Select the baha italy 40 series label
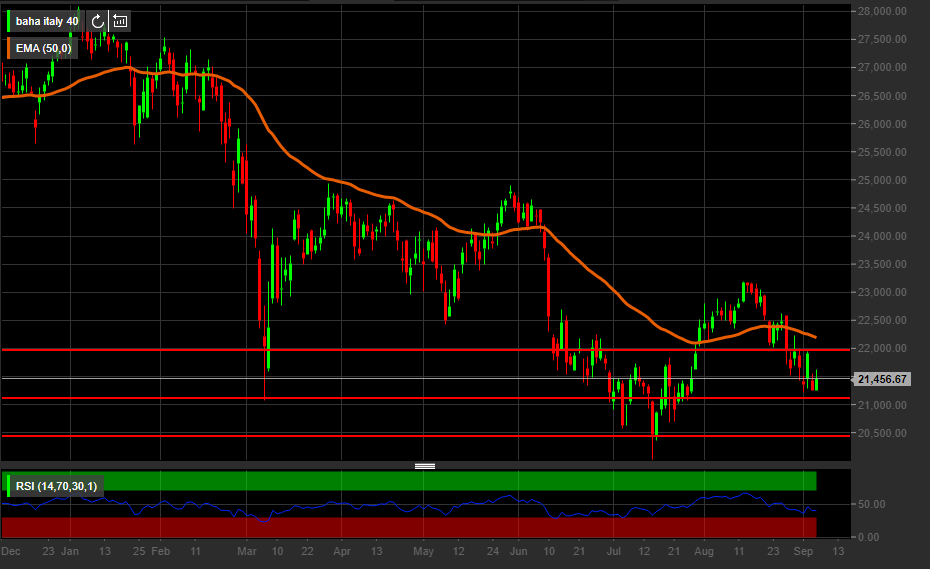Image resolution: width=930 pixels, height=569 pixels. click(47, 21)
